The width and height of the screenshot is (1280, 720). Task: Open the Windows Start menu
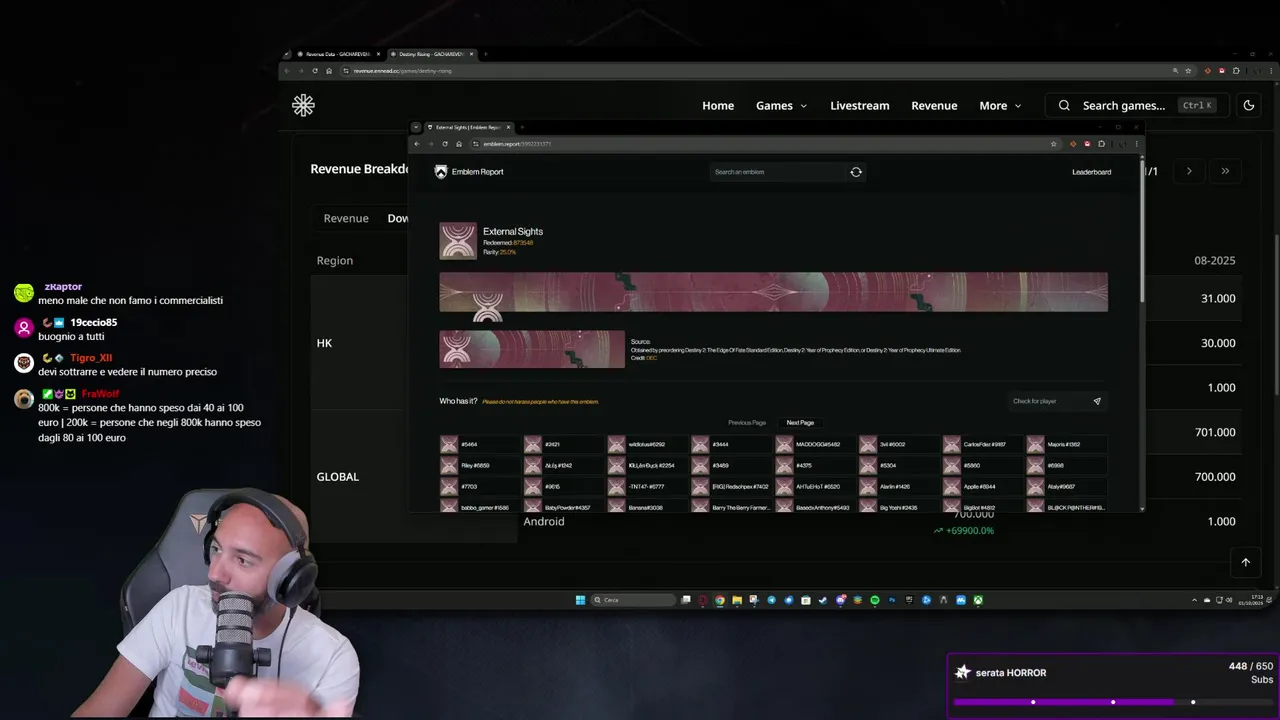pos(580,600)
